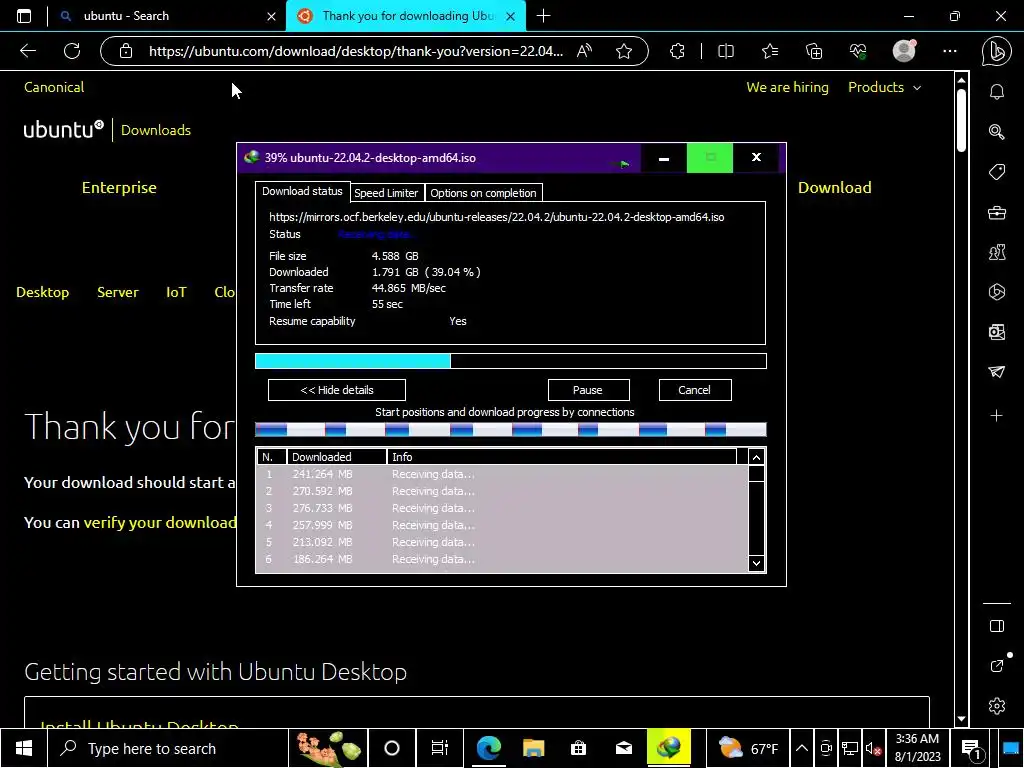Screen dimensions: 1024x768
Task: Open File Explorer from taskbar
Action: pos(534,748)
